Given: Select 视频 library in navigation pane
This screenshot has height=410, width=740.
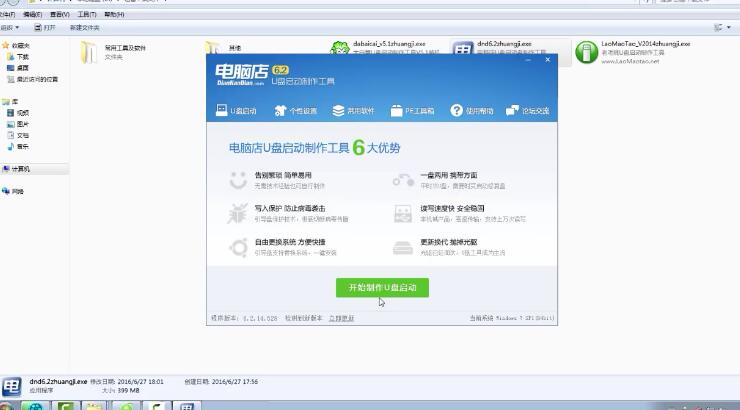Looking at the screenshot, I should [x=18, y=113].
